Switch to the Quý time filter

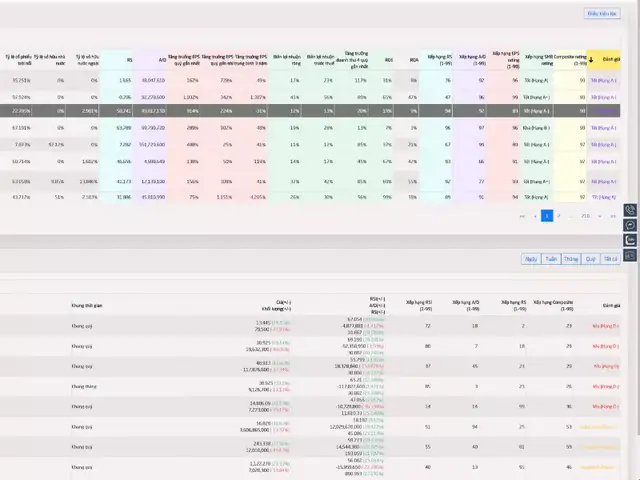coord(590,258)
